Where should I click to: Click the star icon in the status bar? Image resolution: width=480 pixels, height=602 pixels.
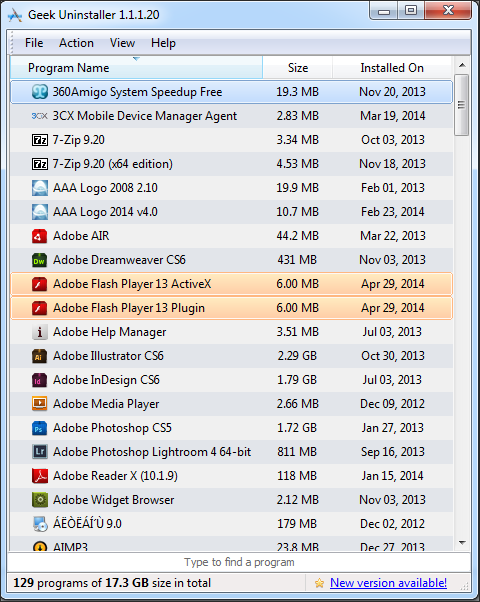pyautogui.click(x=319, y=583)
